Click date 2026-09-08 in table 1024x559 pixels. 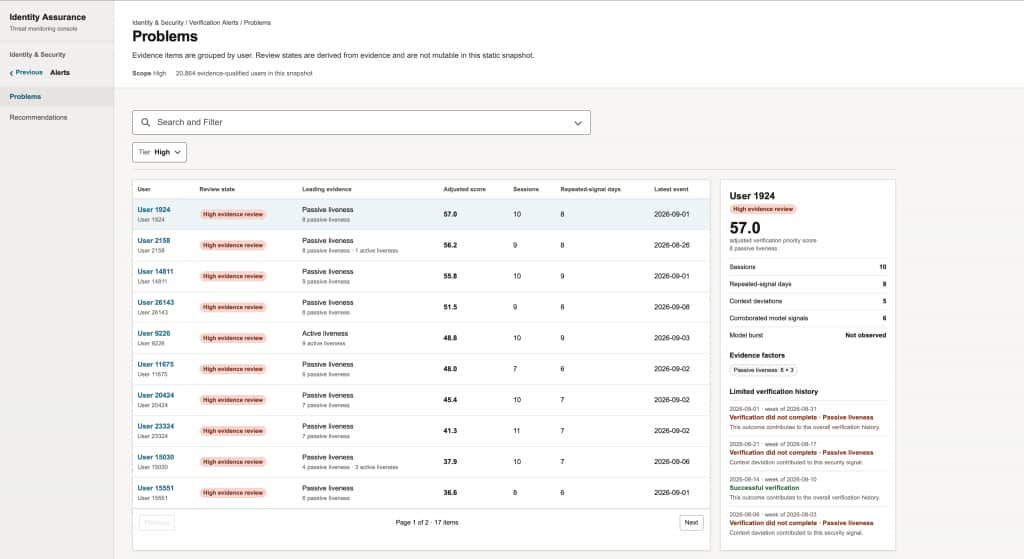(x=671, y=307)
